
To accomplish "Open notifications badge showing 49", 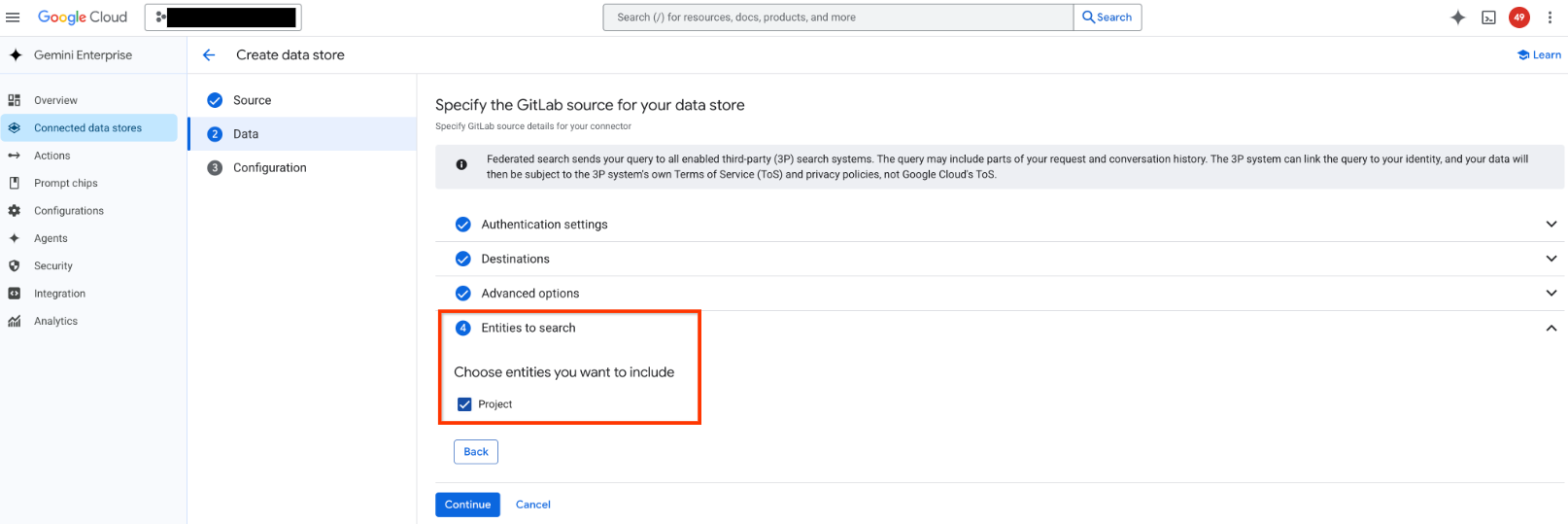I will pos(1518,17).
